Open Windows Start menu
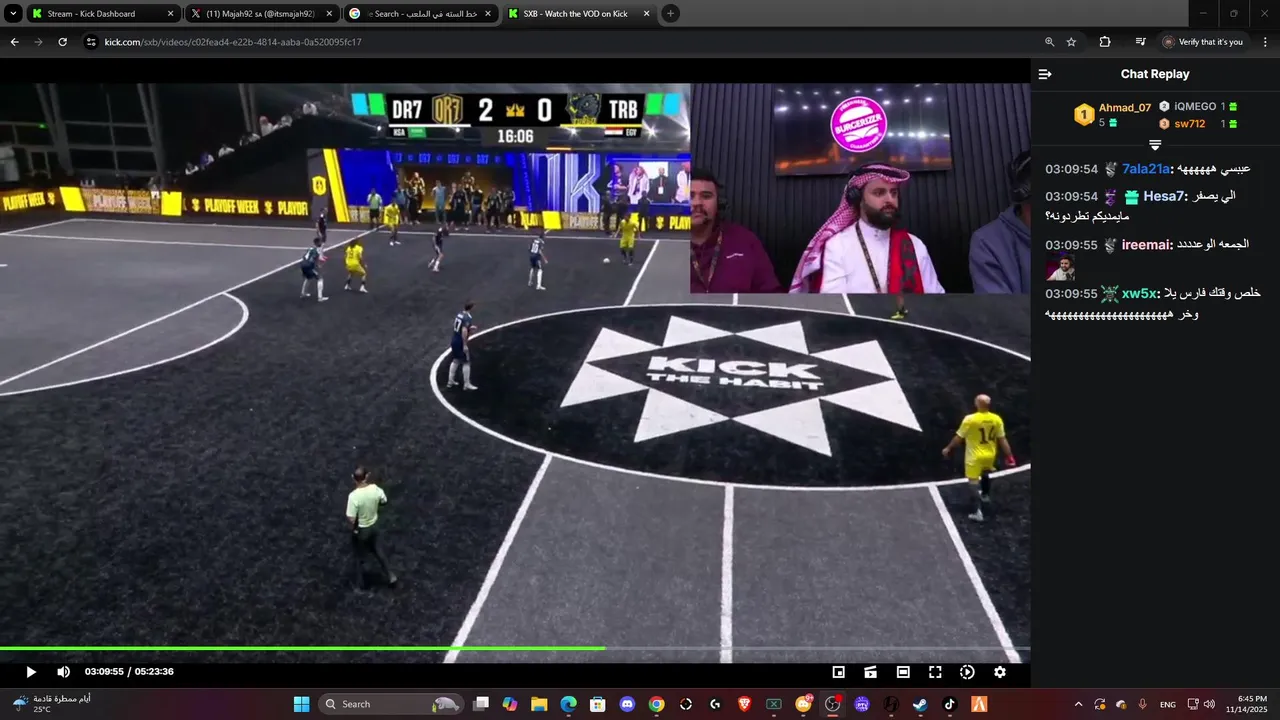 [301, 704]
